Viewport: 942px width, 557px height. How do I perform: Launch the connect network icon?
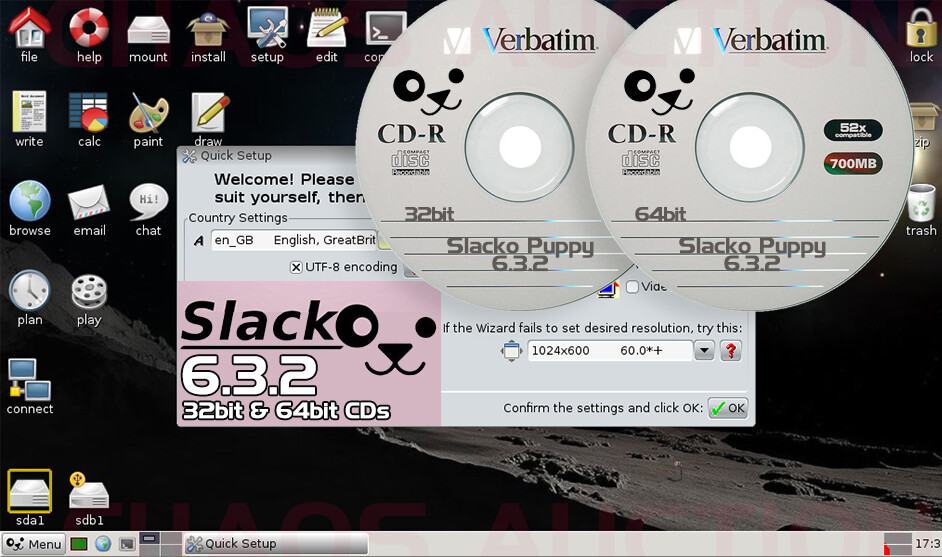pyautogui.click(x=29, y=380)
